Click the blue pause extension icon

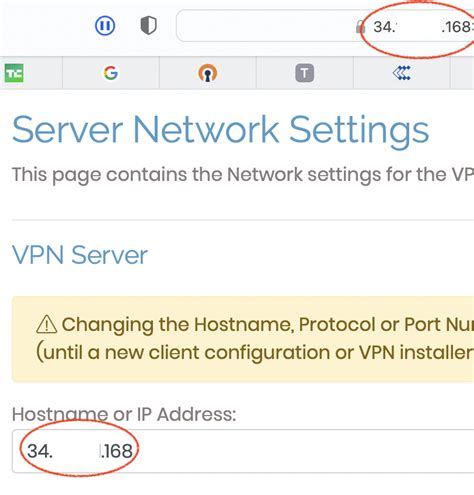pyautogui.click(x=105, y=26)
